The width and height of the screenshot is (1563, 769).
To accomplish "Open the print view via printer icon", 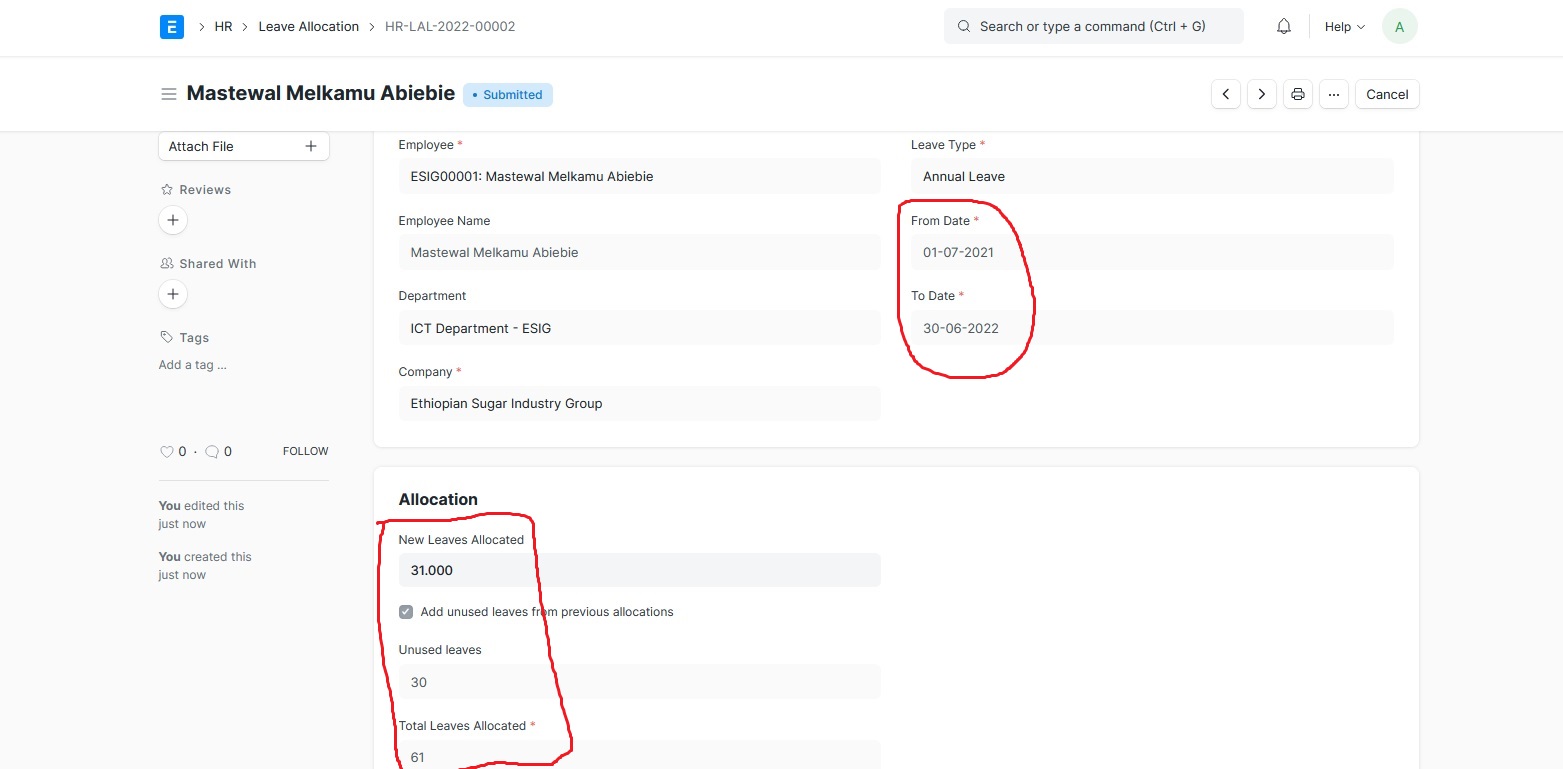I will click(1297, 94).
